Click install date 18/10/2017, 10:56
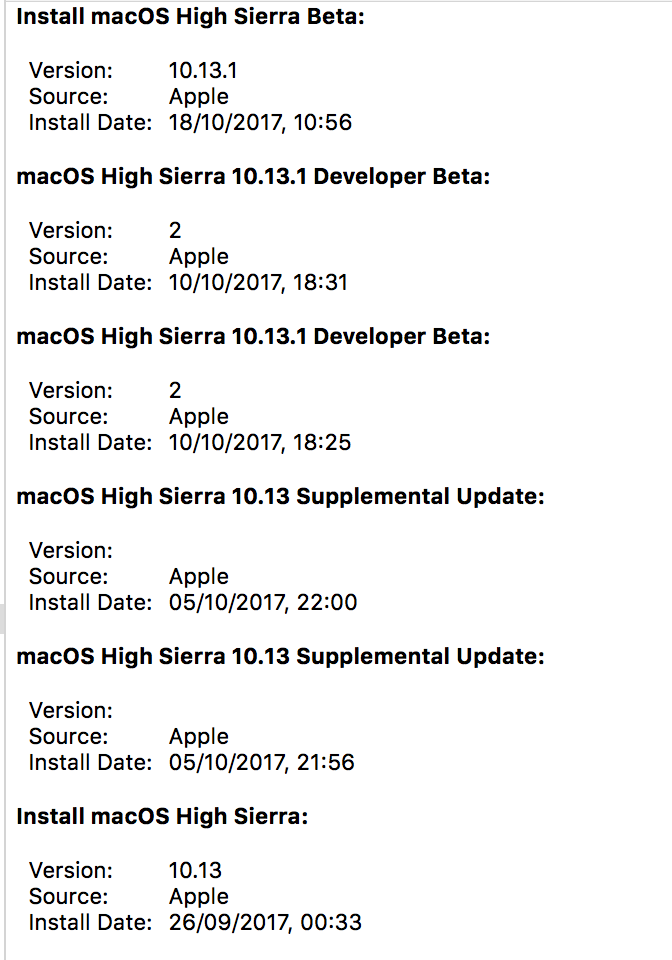The width and height of the screenshot is (672, 960). tap(260, 122)
